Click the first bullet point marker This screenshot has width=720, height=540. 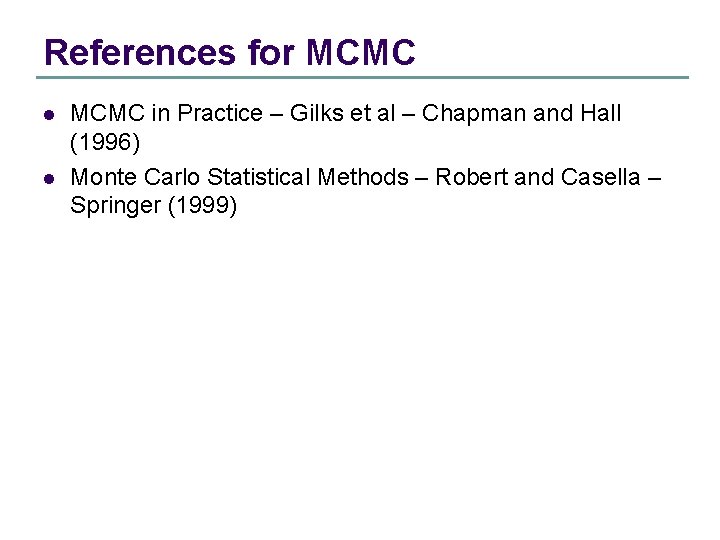point(46,115)
